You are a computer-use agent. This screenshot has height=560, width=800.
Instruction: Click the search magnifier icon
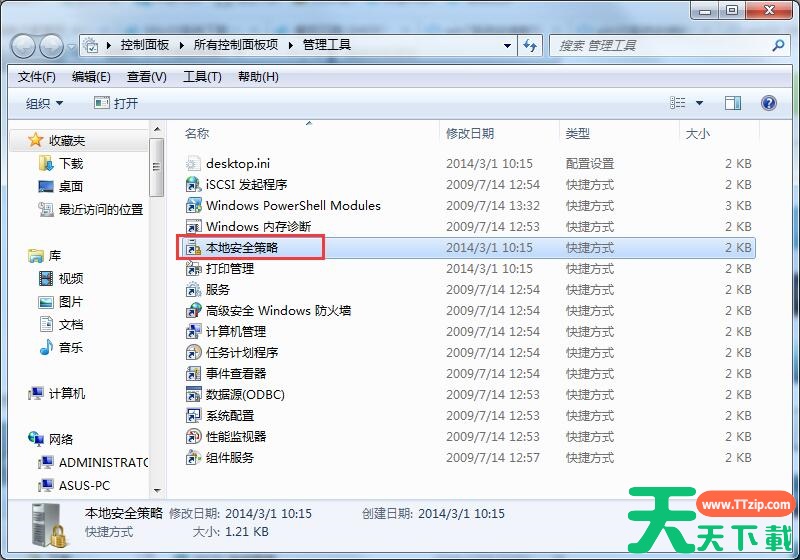pos(778,45)
